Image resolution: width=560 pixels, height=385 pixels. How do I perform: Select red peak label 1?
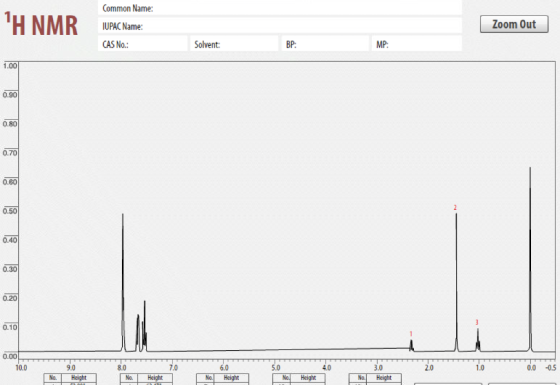[411, 334]
